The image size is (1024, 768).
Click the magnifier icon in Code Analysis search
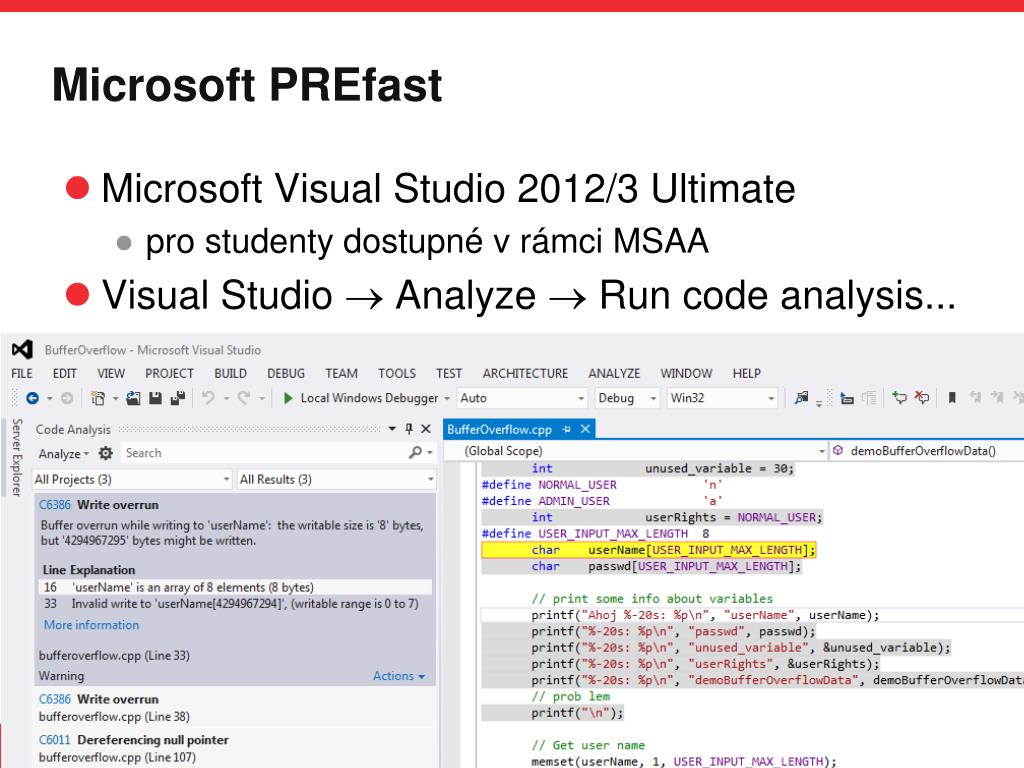415,453
